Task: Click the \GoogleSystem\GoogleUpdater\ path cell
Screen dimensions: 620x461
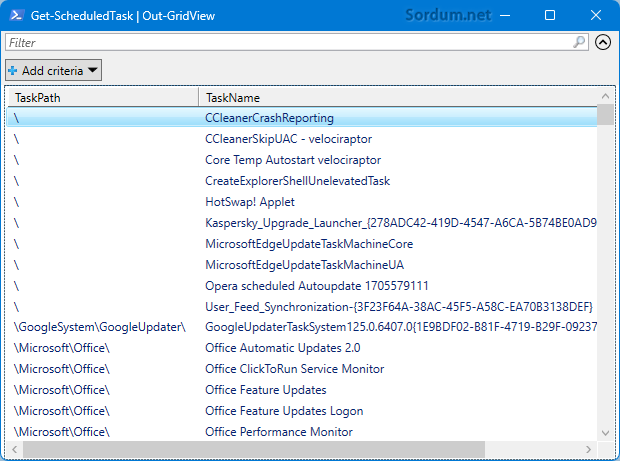Action: click(x=100, y=327)
